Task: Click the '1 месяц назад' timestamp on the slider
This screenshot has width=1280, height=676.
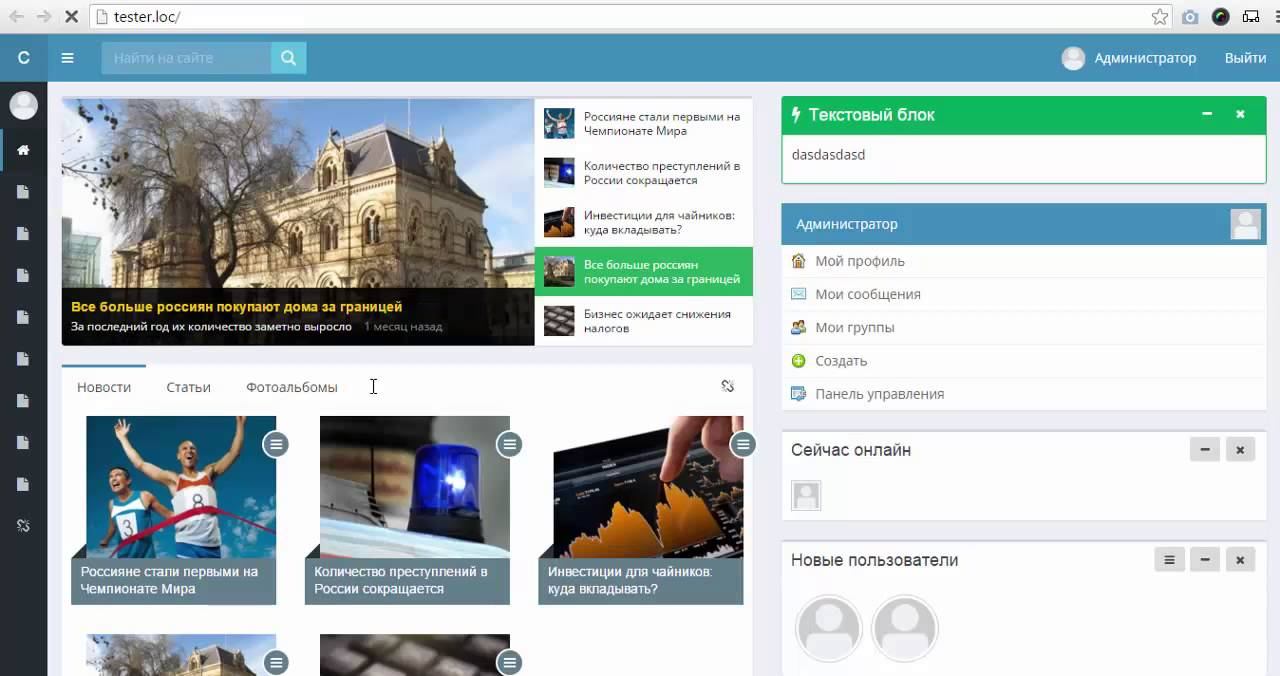Action: point(403,327)
